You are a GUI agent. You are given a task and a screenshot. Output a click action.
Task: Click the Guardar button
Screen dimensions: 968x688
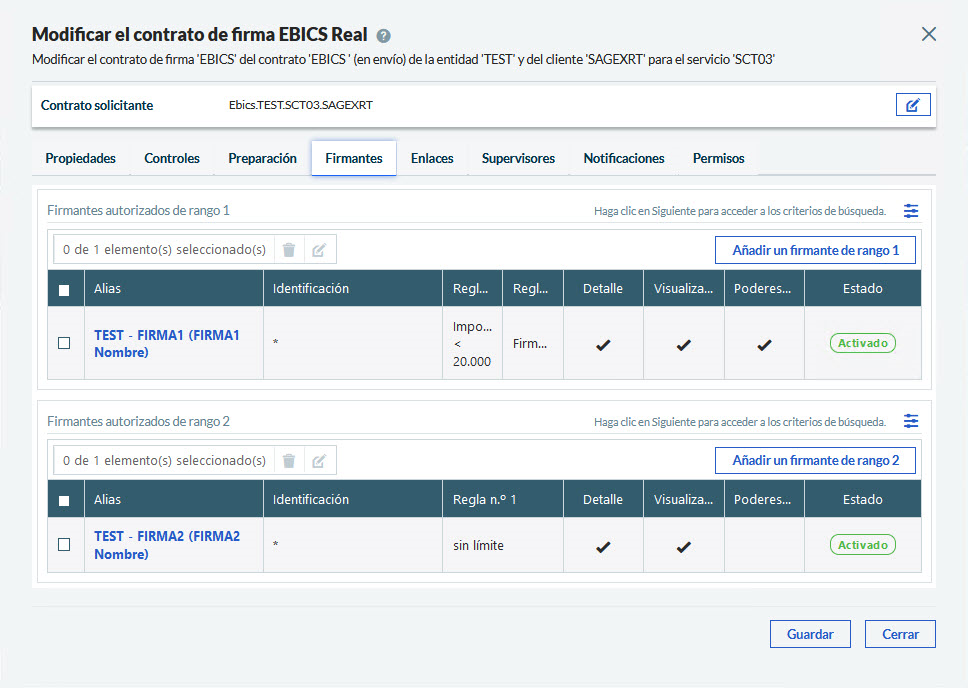(x=809, y=634)
